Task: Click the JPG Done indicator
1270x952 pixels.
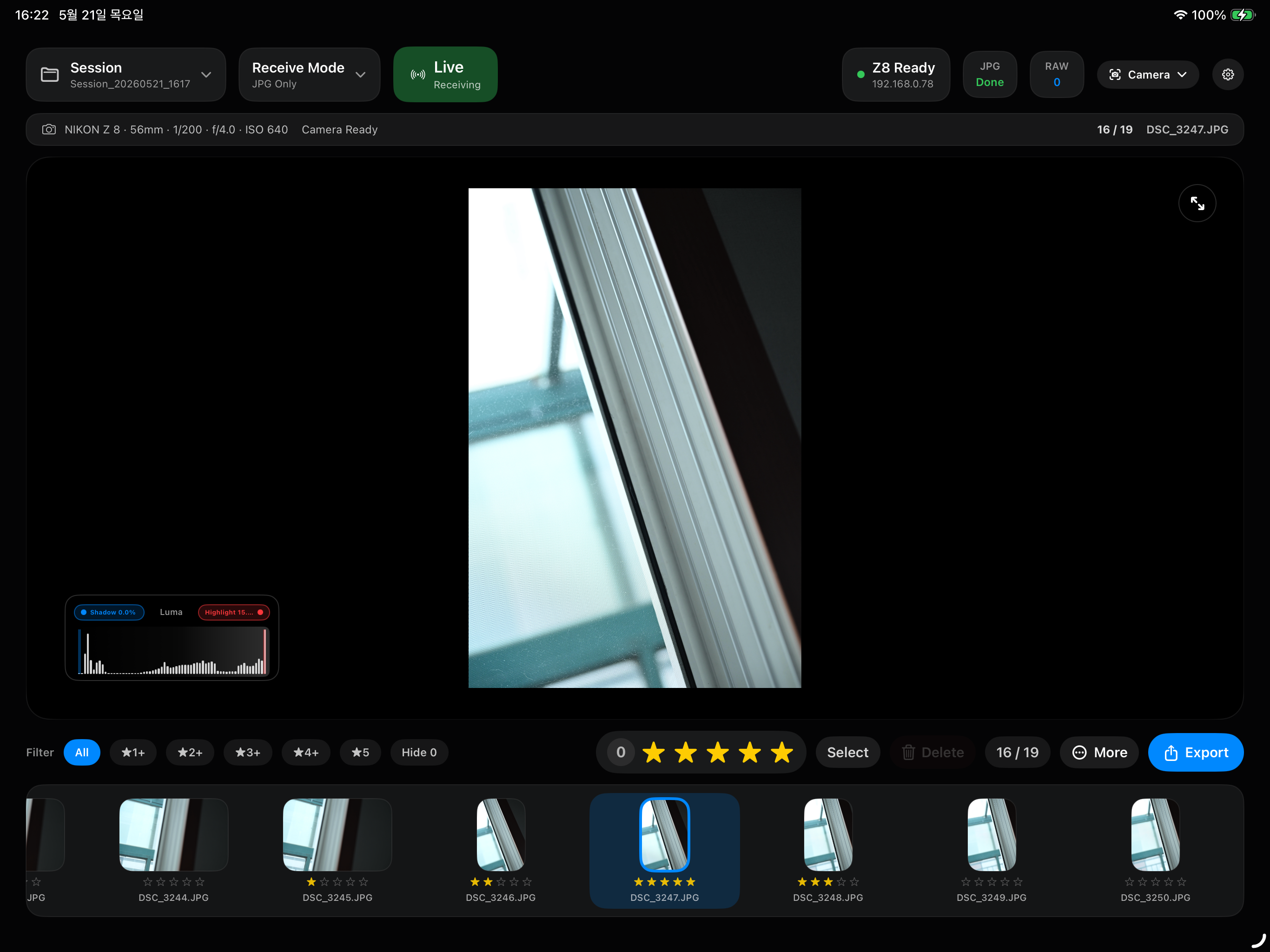Action: click(990, 75)
